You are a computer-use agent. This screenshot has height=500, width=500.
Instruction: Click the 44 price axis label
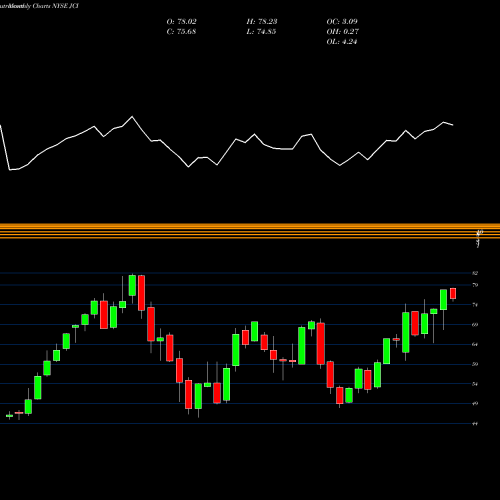tap(475, 424)
